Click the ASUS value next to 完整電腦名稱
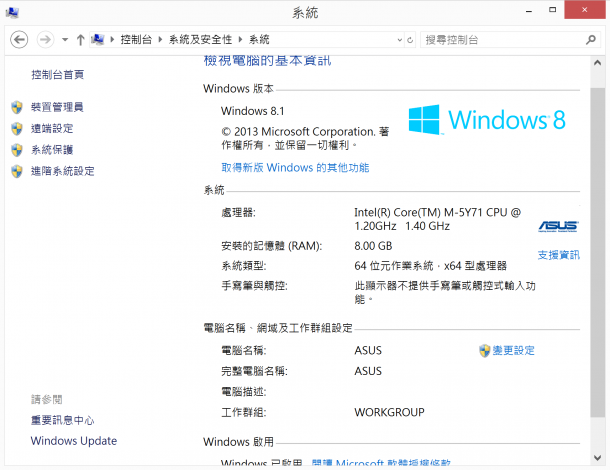 (x=368, y=371)
